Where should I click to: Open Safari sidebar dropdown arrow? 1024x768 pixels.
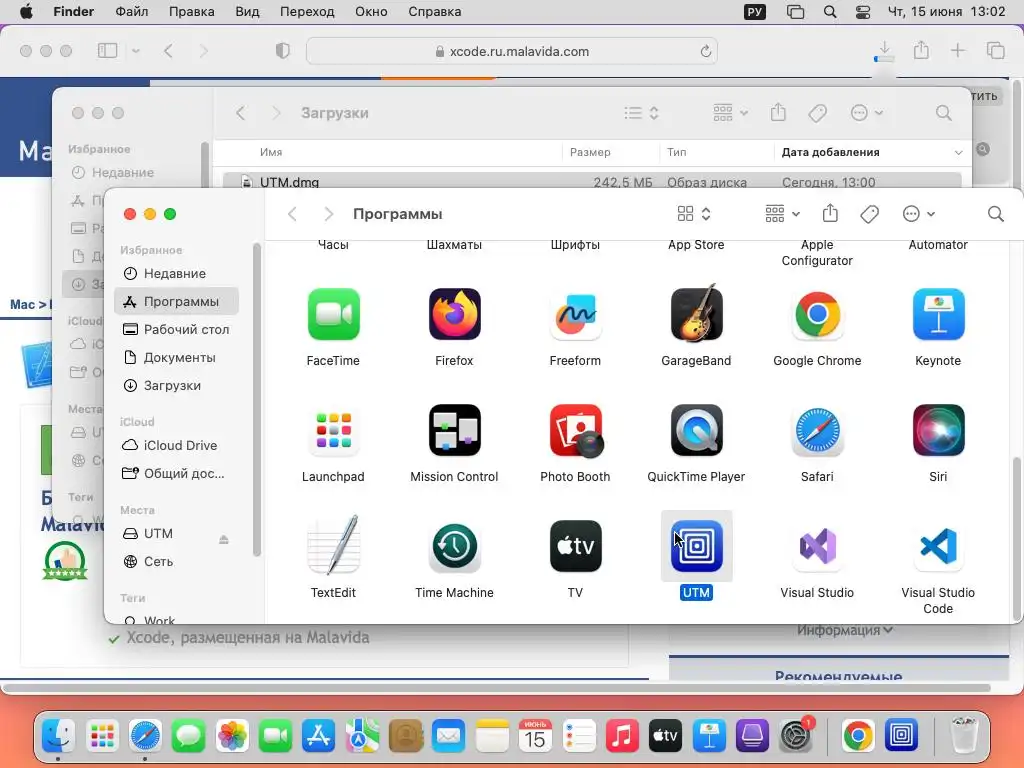(136, 51)
